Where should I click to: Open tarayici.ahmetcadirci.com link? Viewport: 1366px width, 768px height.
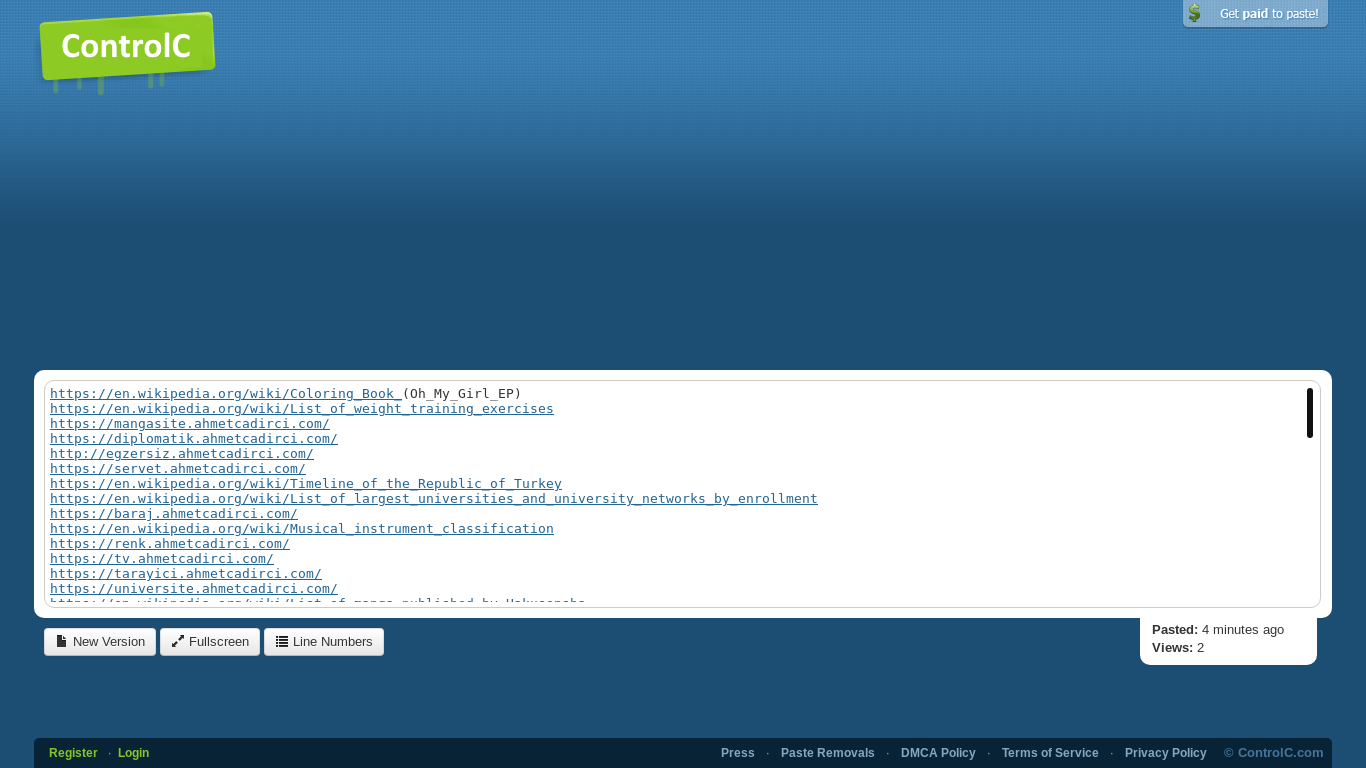(186, 574)
